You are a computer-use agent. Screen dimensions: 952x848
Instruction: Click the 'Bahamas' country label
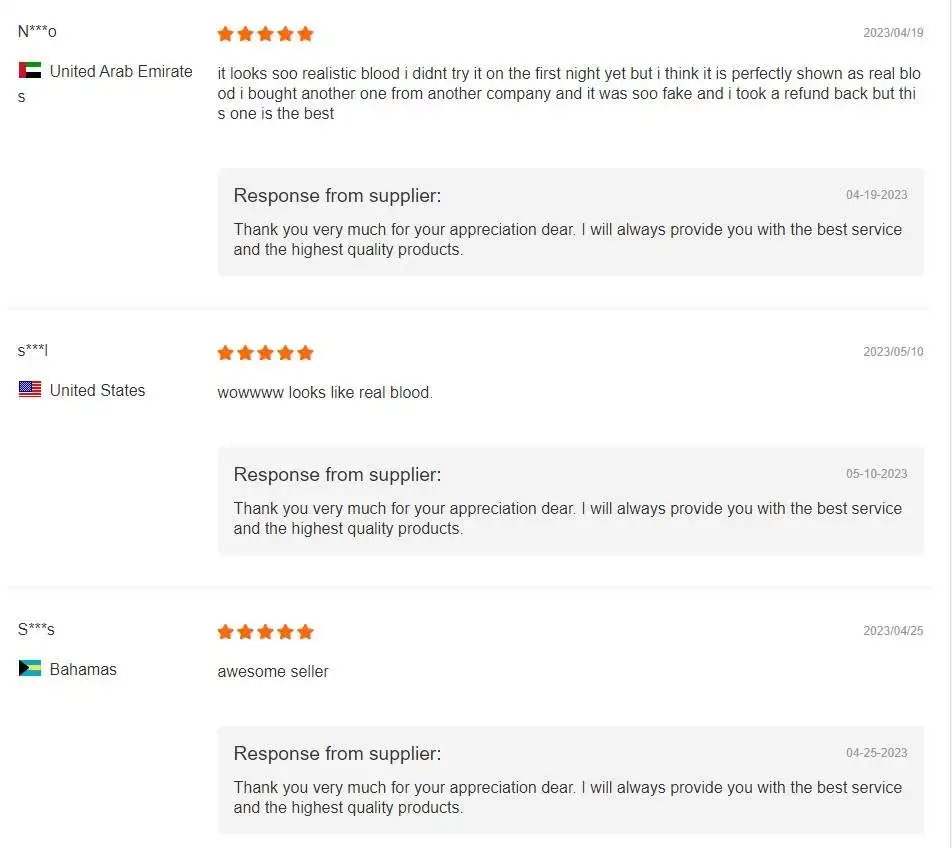click(83, 669)
